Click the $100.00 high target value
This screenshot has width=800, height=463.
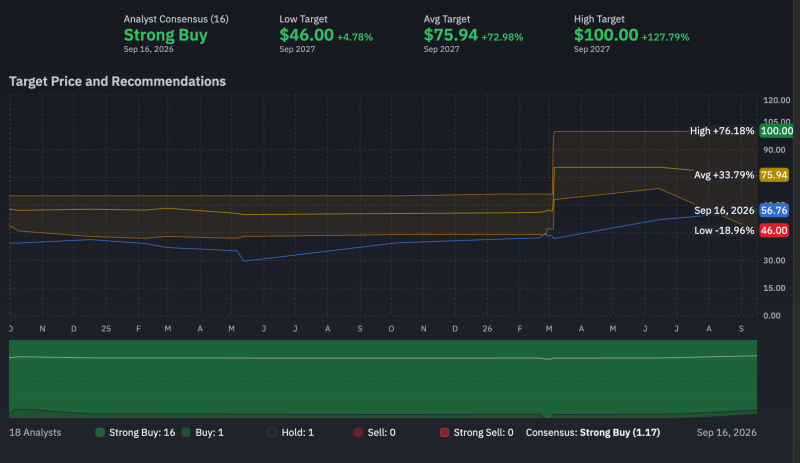606,35
